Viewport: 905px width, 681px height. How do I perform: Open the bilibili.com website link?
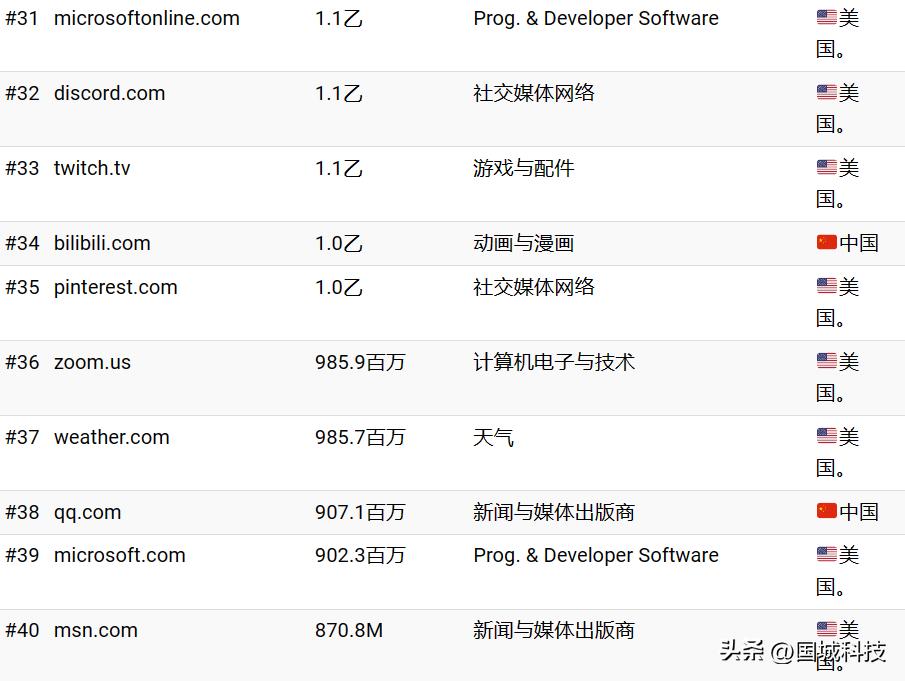(x=101, y=242)
